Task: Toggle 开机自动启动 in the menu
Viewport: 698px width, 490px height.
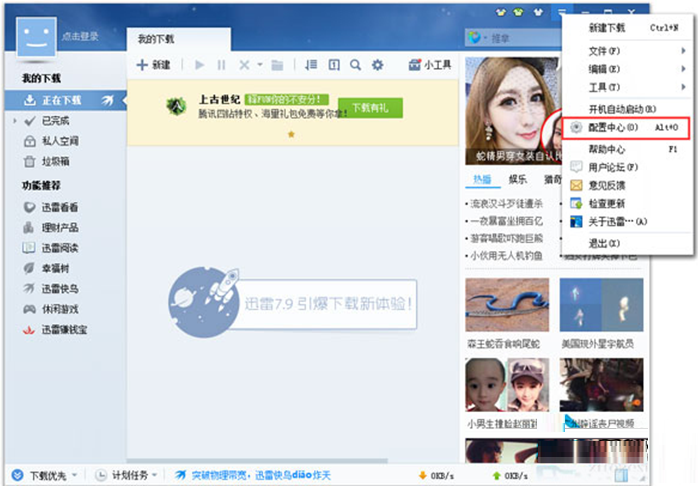Action: pos(621,108)
